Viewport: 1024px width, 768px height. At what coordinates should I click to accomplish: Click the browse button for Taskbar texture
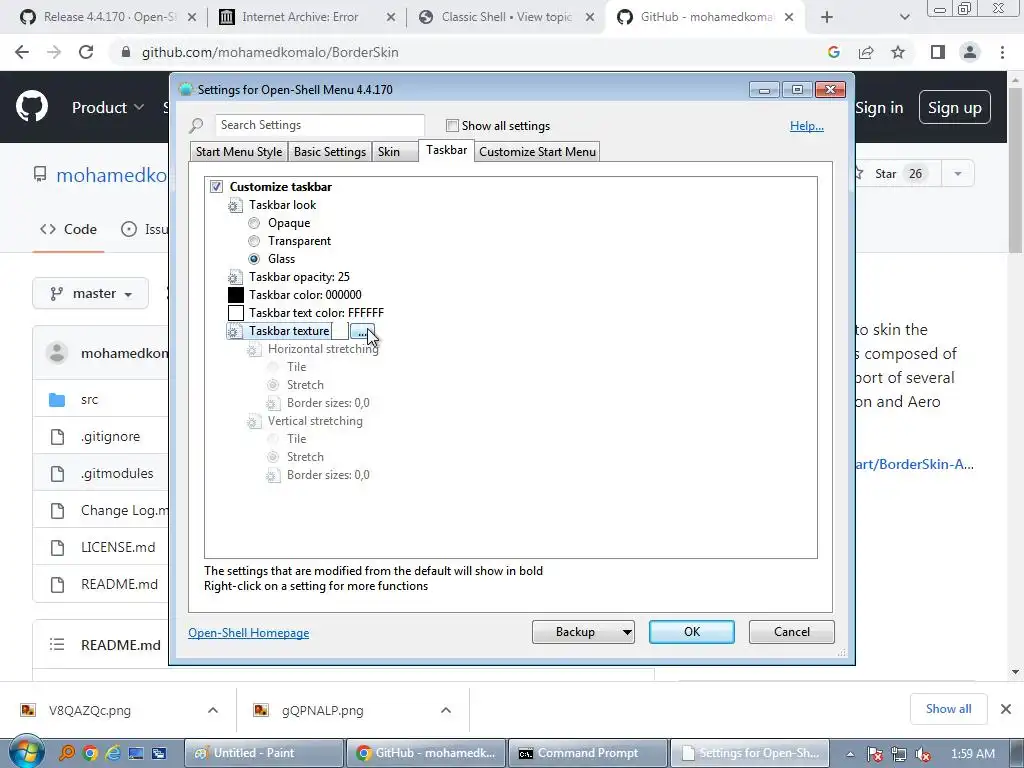point(362,332)
